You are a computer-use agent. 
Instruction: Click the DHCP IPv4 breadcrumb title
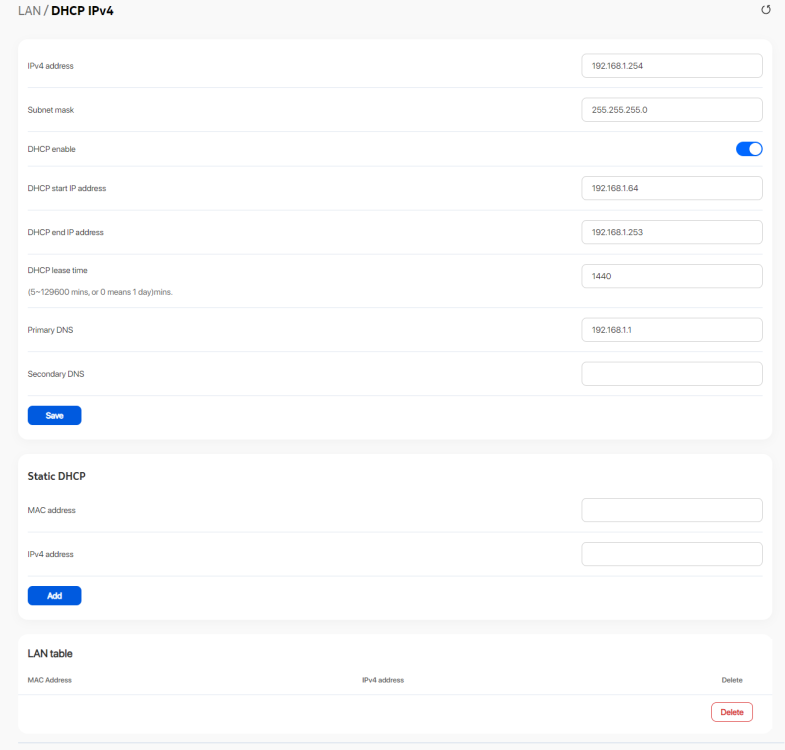82,11
